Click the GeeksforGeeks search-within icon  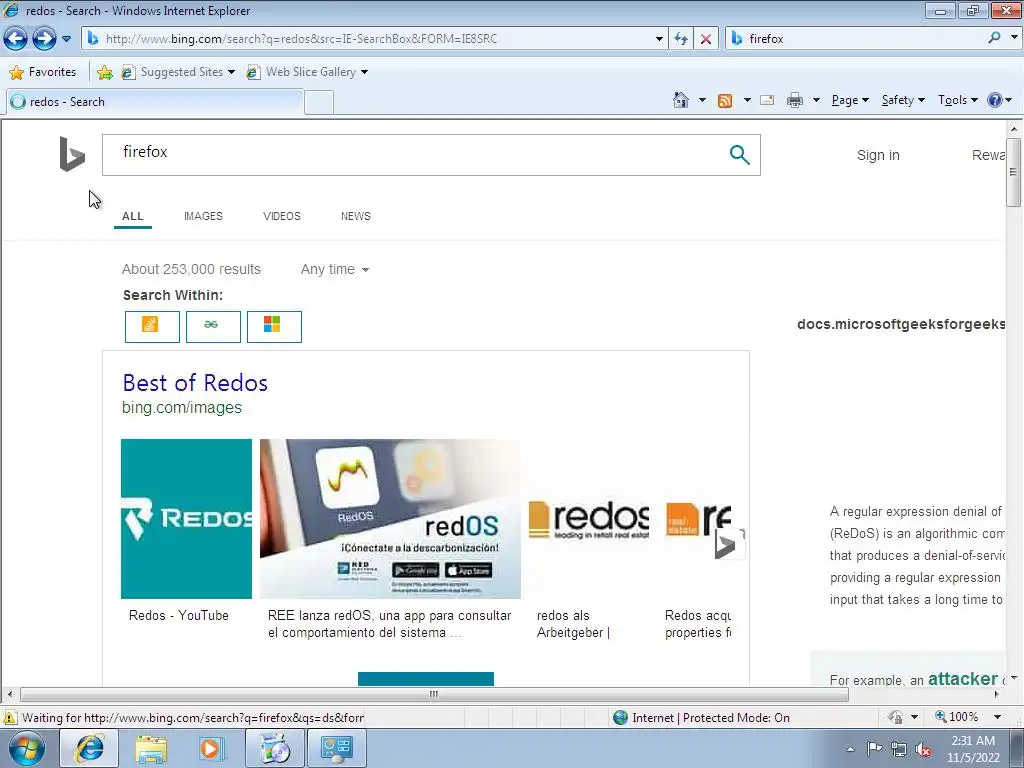click(213, 327)
